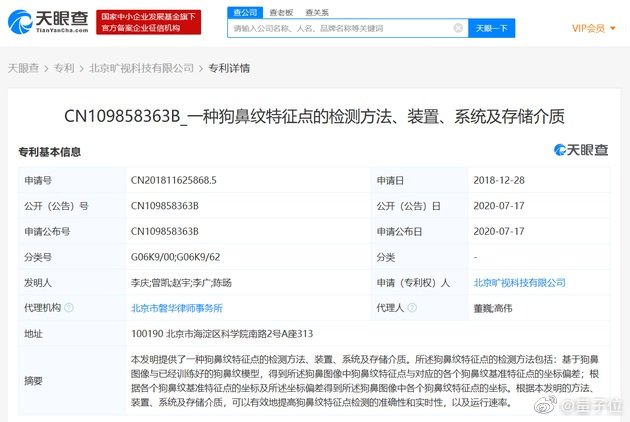Click the 天眼查 logo in header

50,23
